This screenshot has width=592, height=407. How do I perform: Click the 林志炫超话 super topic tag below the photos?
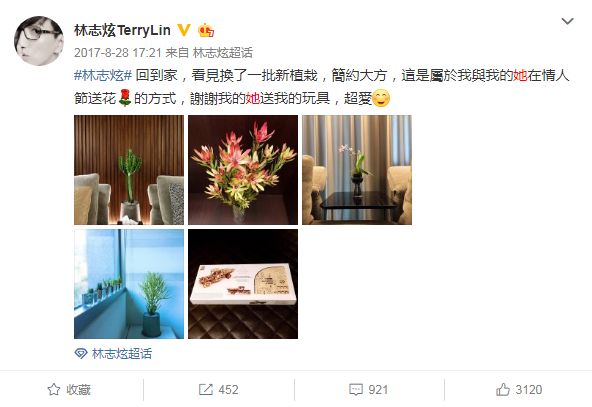pos(122,354)
